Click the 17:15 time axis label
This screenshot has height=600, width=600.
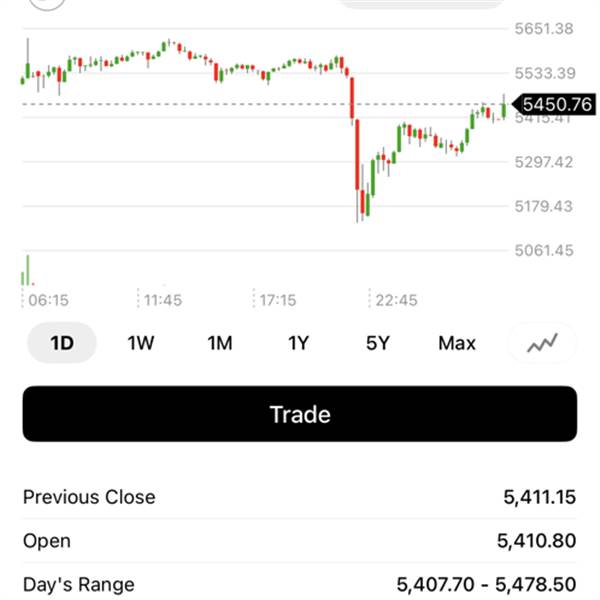[x=277, y=300]
